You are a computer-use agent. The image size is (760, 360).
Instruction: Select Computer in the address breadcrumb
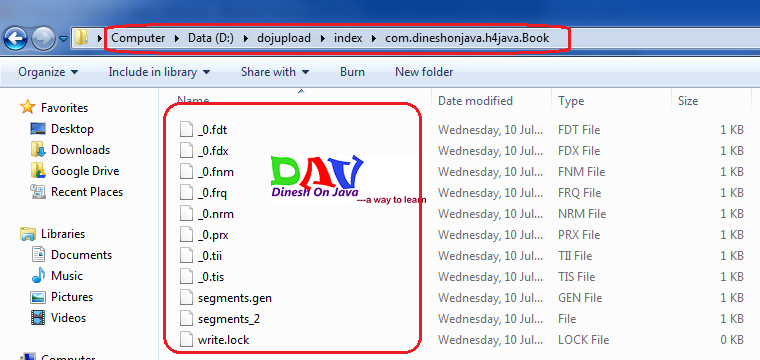tap(138, 38)
